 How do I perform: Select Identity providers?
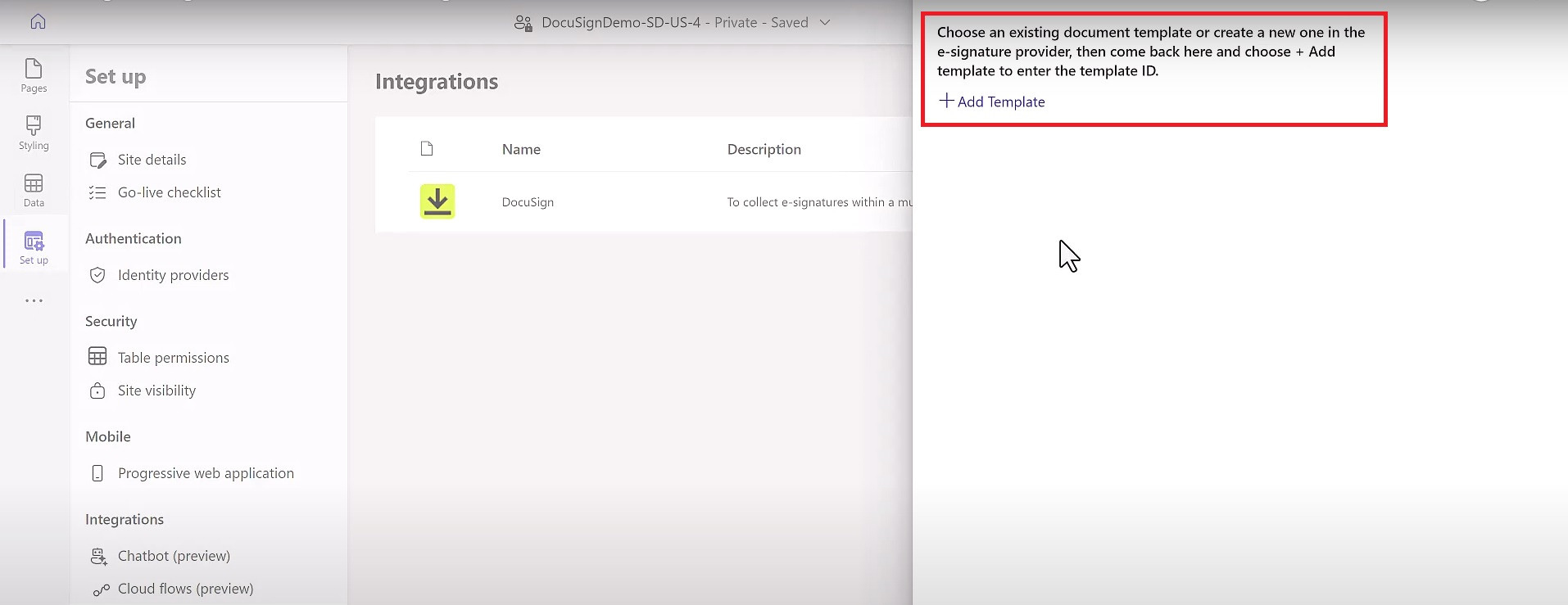pyautogui.click(x=173, y=275)
